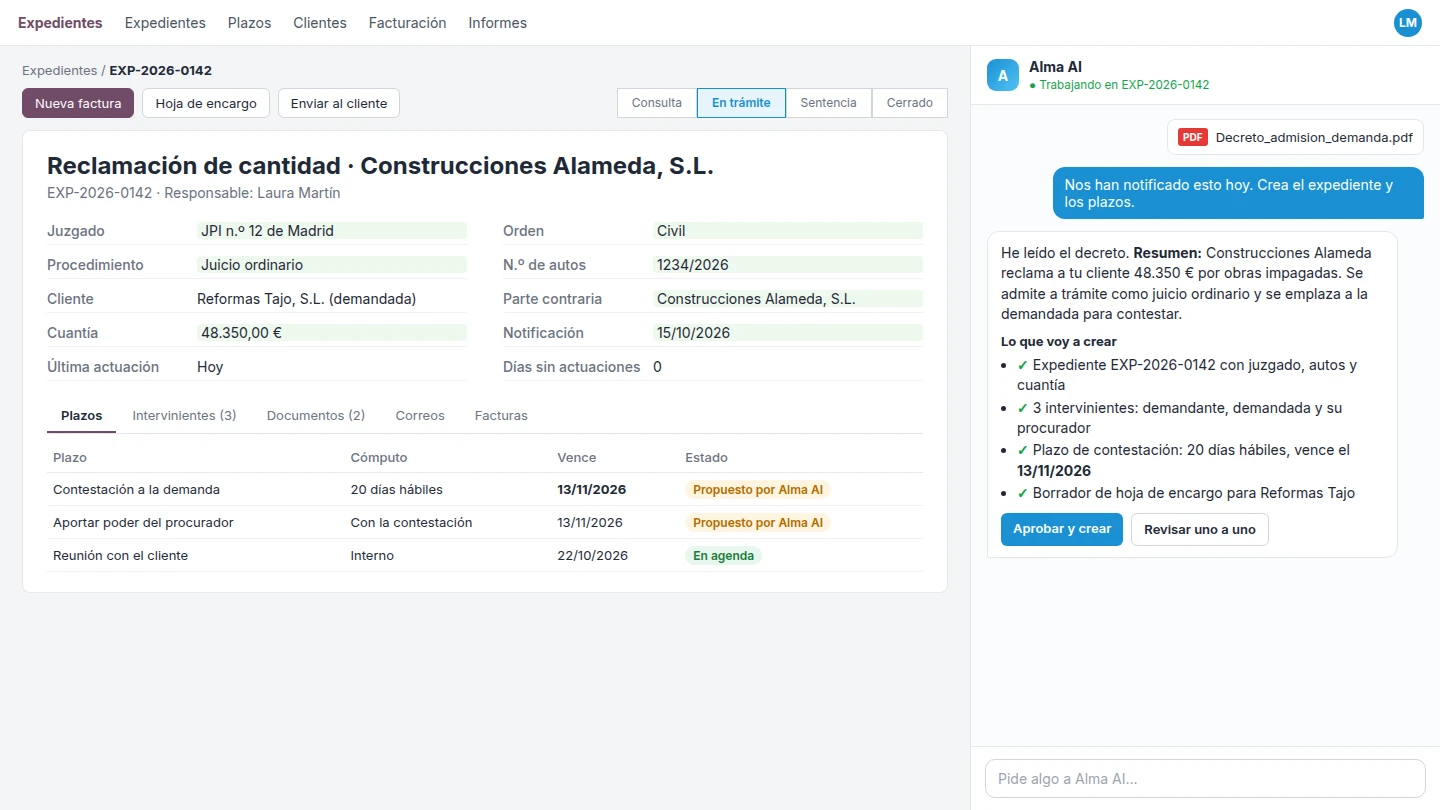The height and width of the screenshot is (810, 1440).
Task: Click the Alma AI assistant avatar
Action: 1003,76
